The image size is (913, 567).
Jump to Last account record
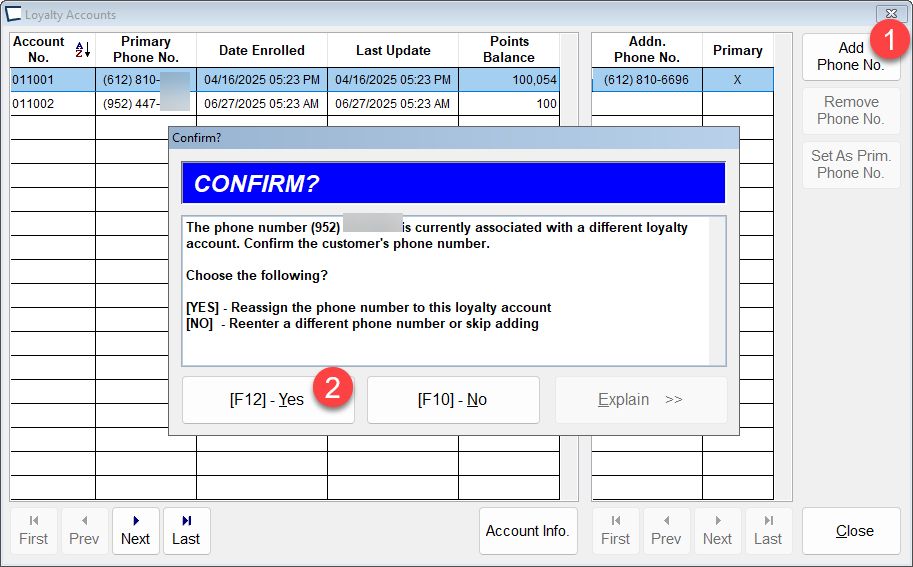186,531
